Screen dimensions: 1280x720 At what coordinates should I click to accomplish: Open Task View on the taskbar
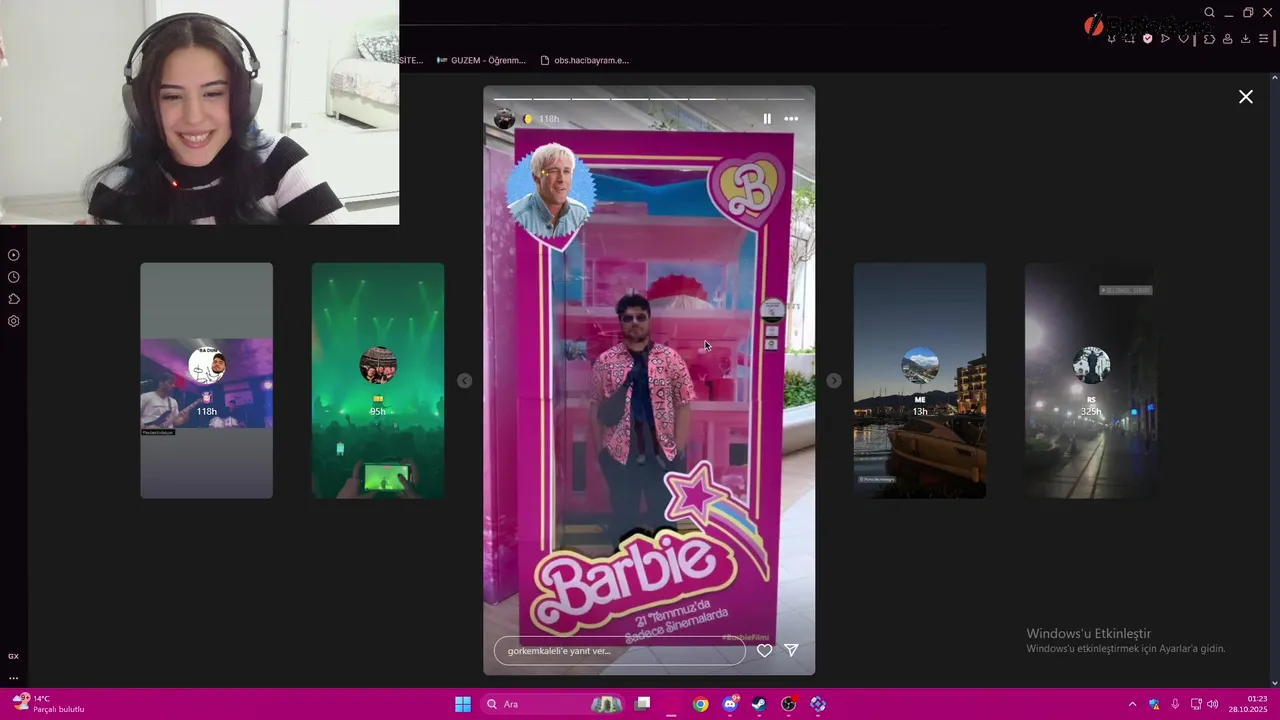(643, 704)
